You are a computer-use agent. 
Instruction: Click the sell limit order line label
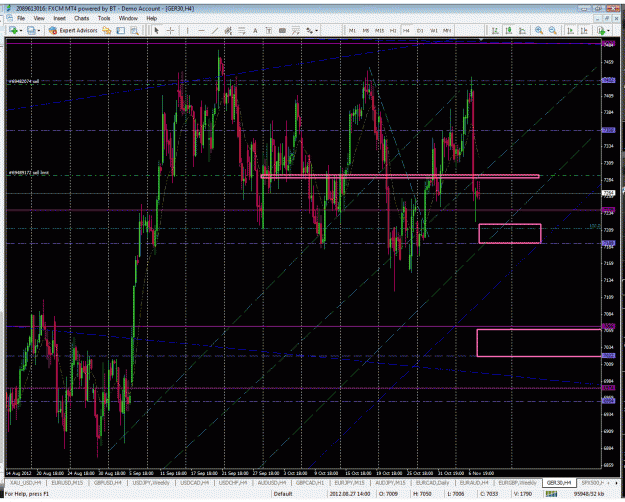click(x=29, y=173)
